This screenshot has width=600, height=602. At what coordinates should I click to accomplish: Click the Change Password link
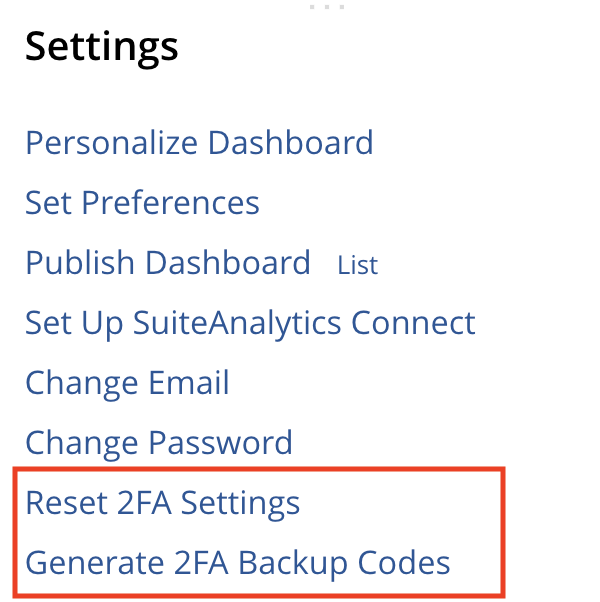pos(159,443)
